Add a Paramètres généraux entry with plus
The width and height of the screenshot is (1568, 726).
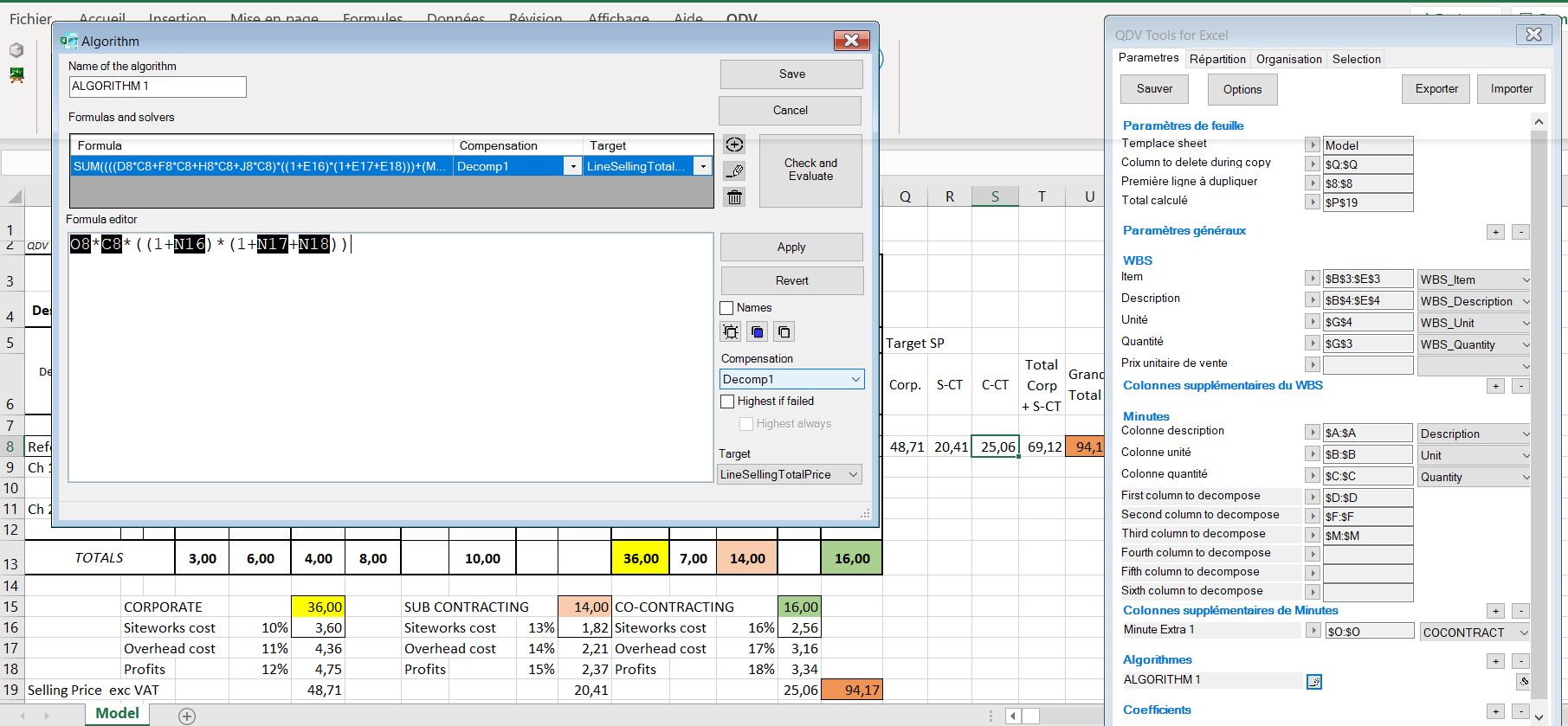click(1495, 232)
